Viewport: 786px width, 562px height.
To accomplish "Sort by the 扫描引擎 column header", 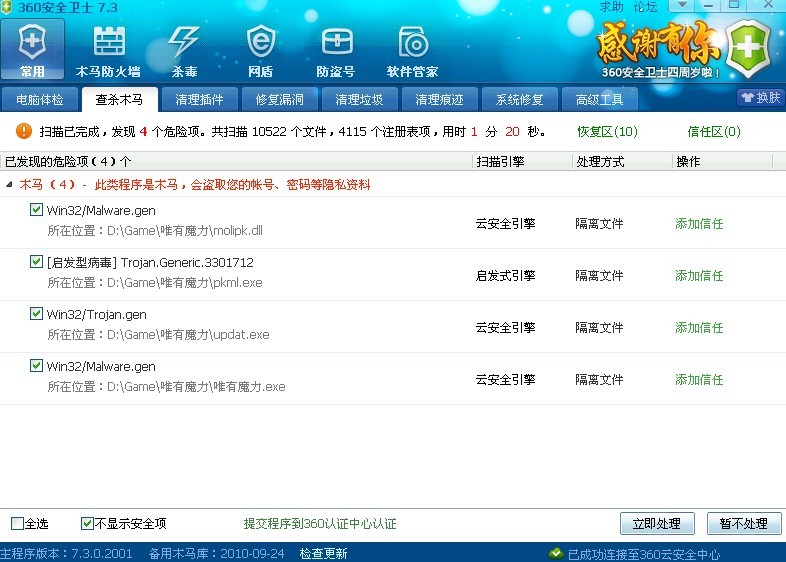I will pos(500,161).
